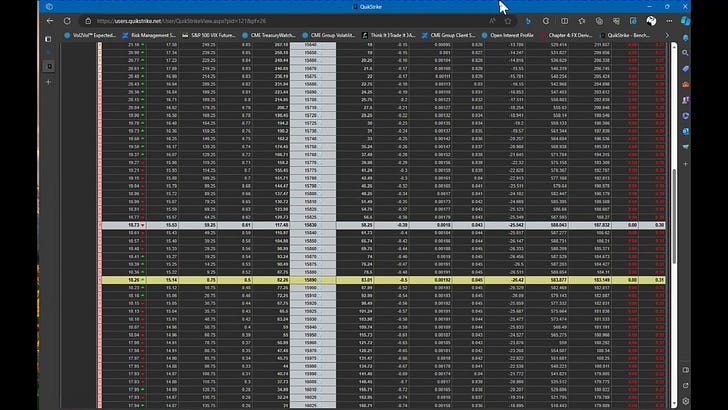Add page to favorites with star icon

click(x=508, y=21)
